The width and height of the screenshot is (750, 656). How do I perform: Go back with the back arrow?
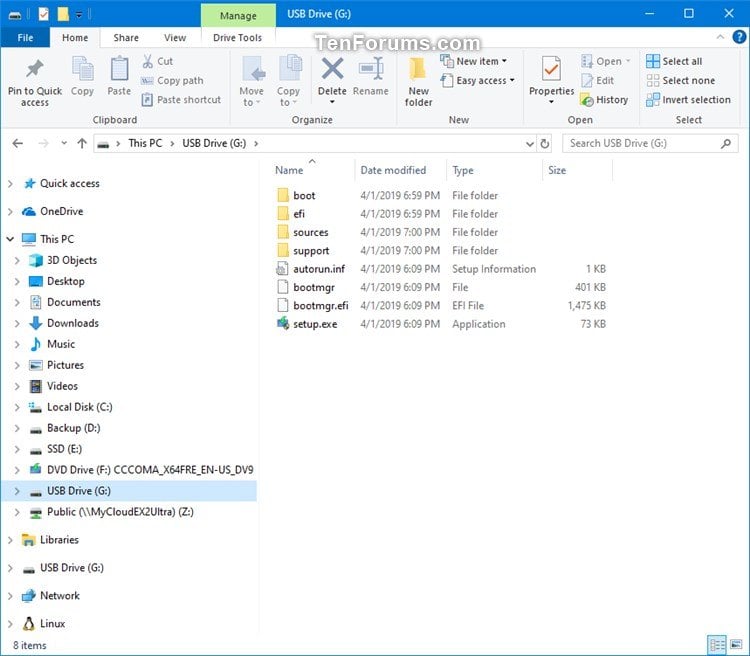18,143
